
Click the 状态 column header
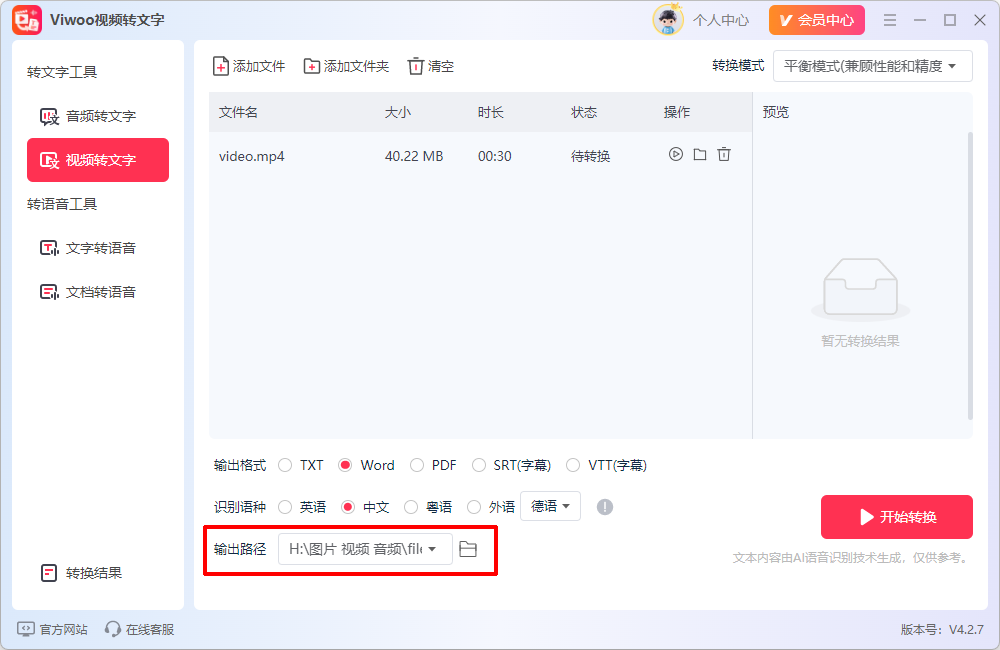point(584,112)
